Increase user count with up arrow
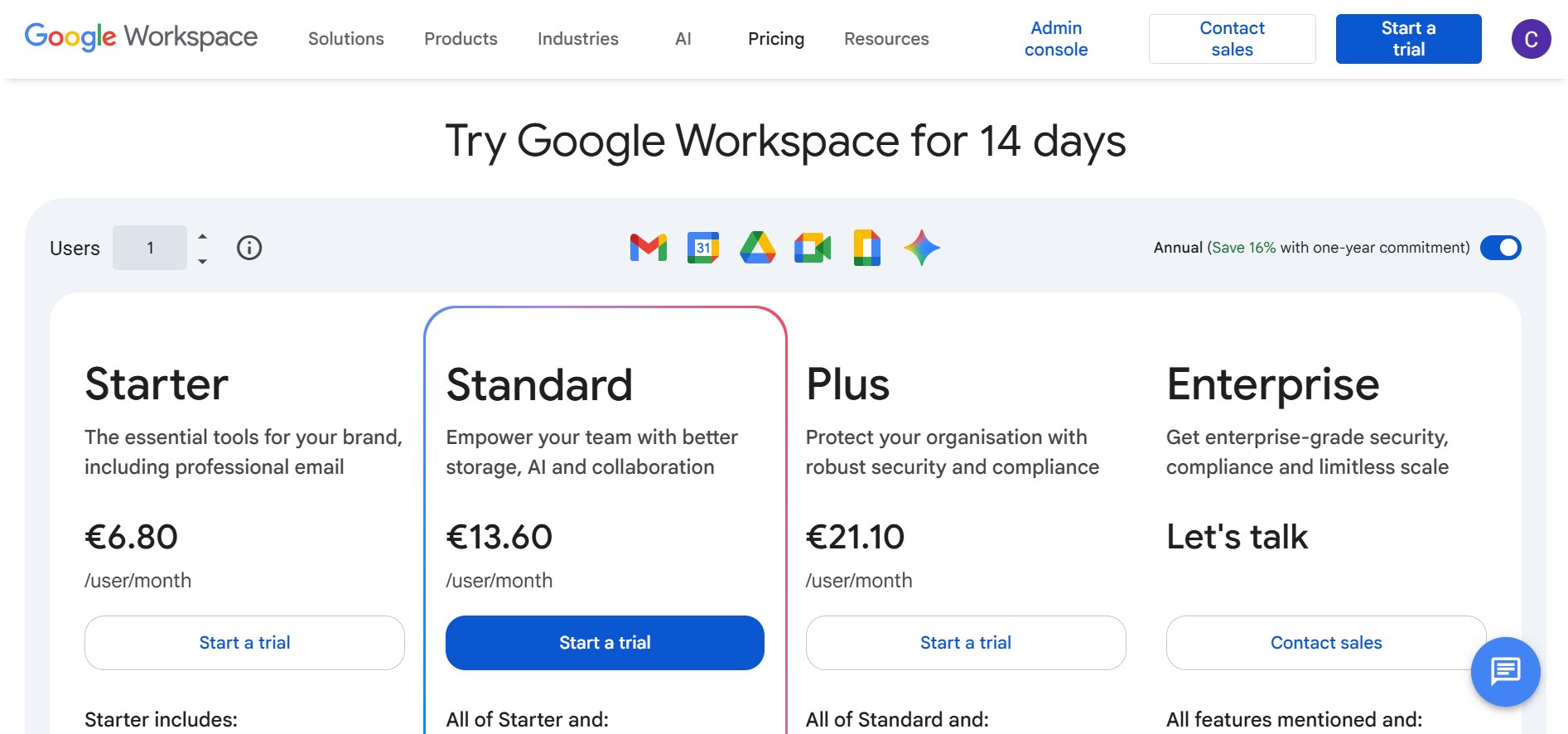Screen dimensions: 1568x734 203,236
